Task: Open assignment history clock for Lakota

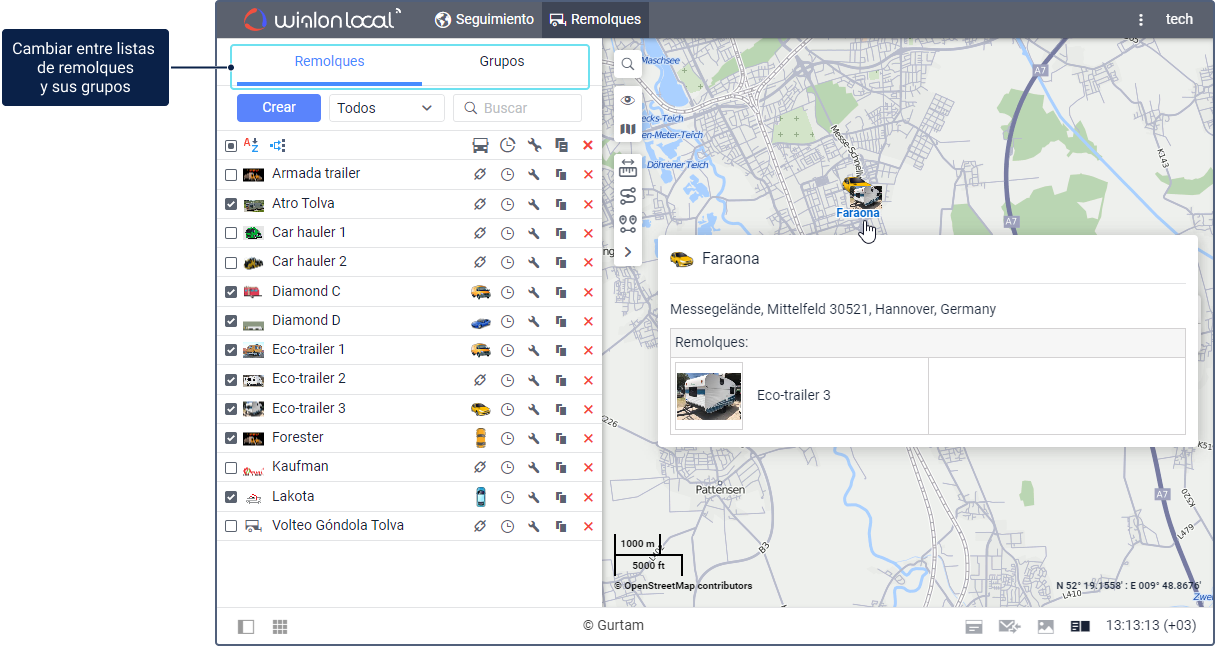Action: coord(507,497)
